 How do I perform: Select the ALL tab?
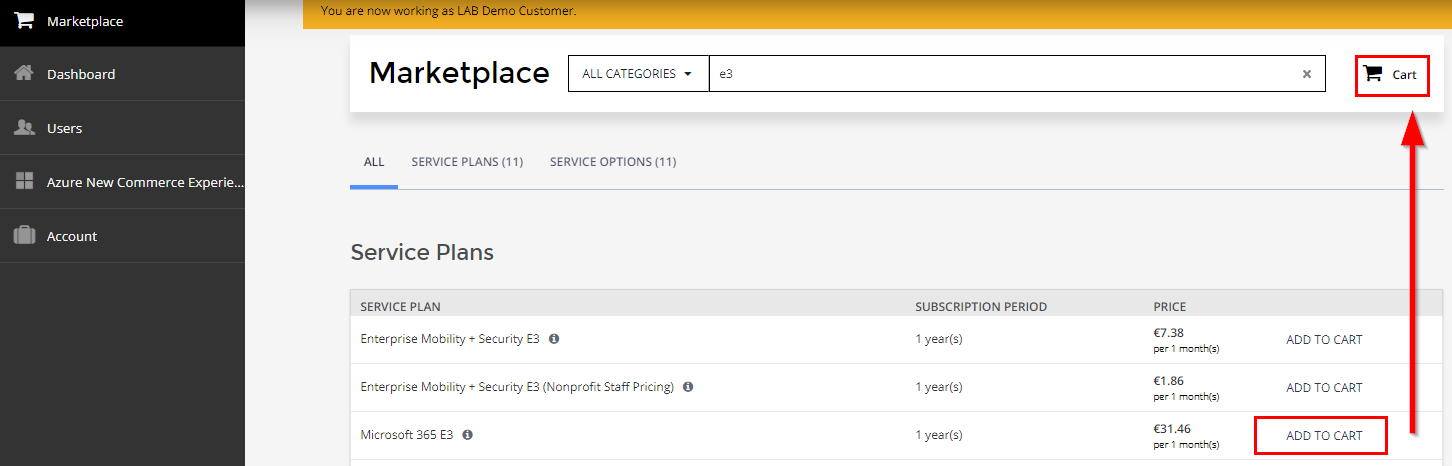click(x=374, y=162)
